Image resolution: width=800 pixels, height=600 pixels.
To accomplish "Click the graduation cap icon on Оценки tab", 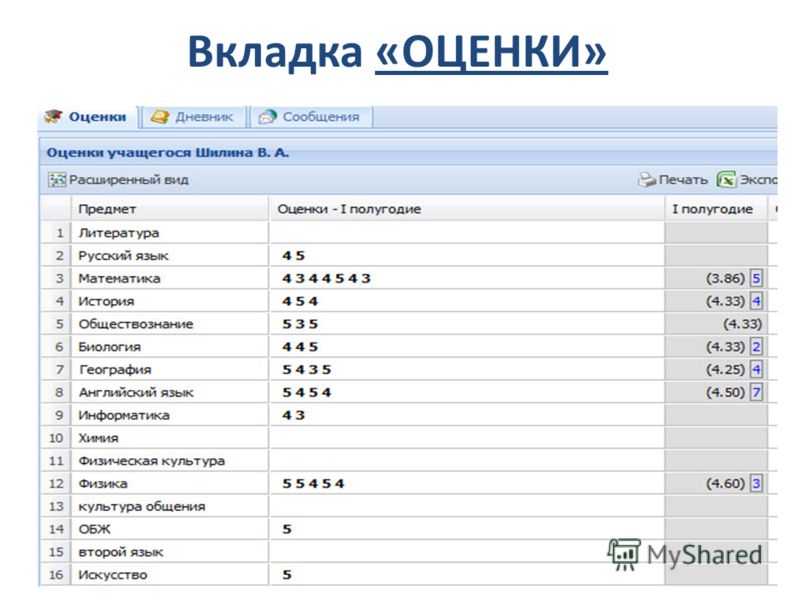I will (54, 116).
